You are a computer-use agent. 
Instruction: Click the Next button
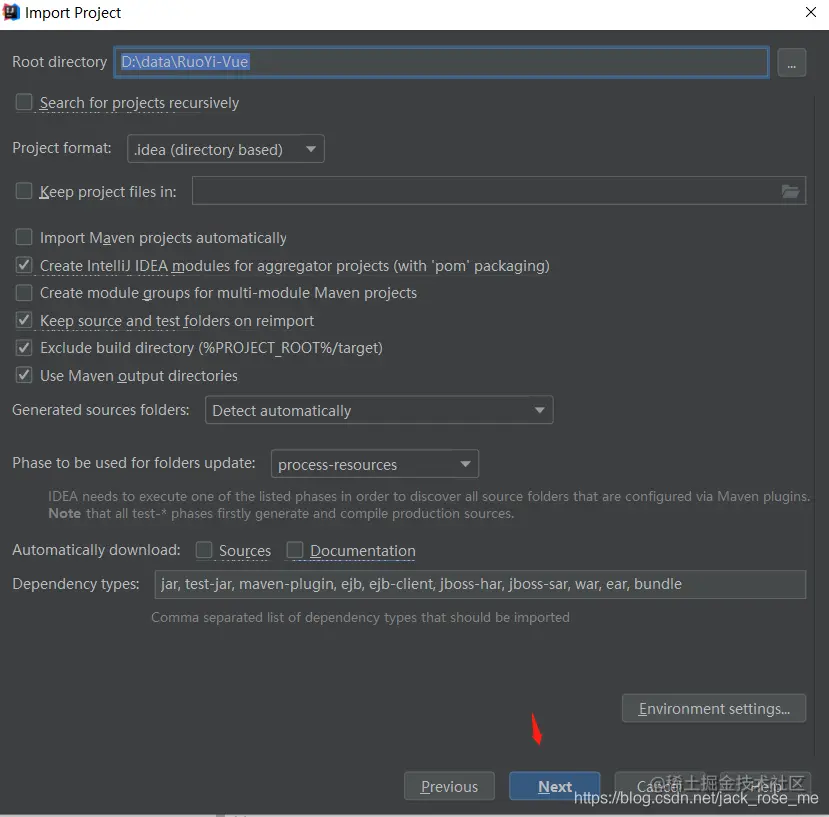(x=555, y=786)
